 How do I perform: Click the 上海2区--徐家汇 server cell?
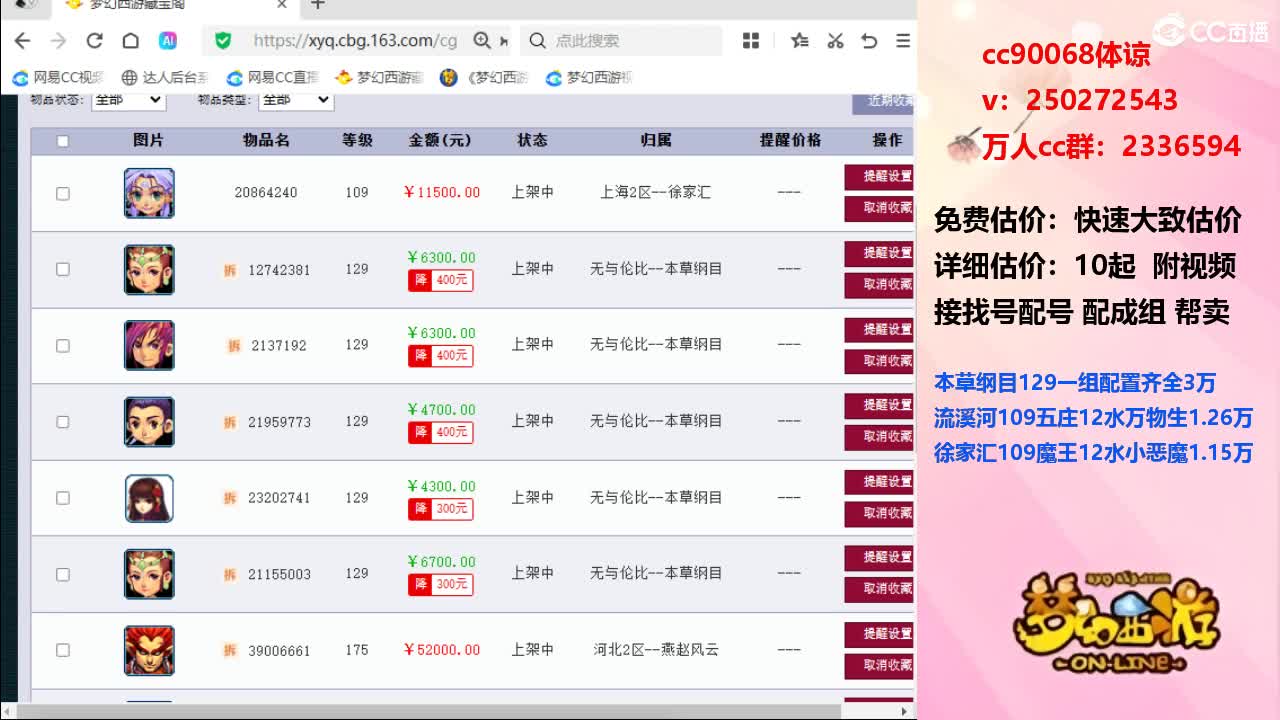pos(656,192)
